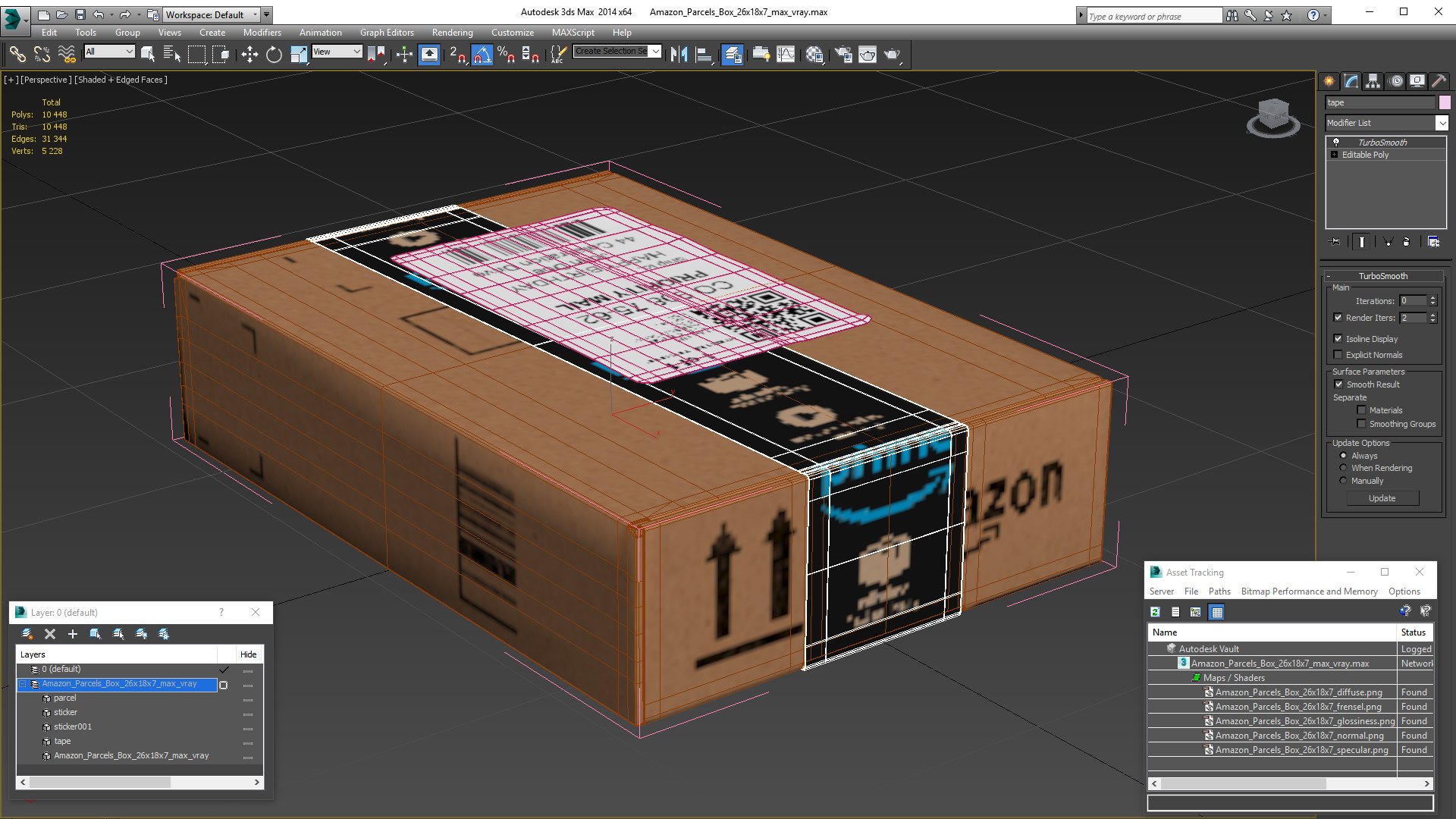The width and height of the screenshot is (1456, 819).
Task: Click the Update button in TurboSmooth
Action: coord(1382,498)
